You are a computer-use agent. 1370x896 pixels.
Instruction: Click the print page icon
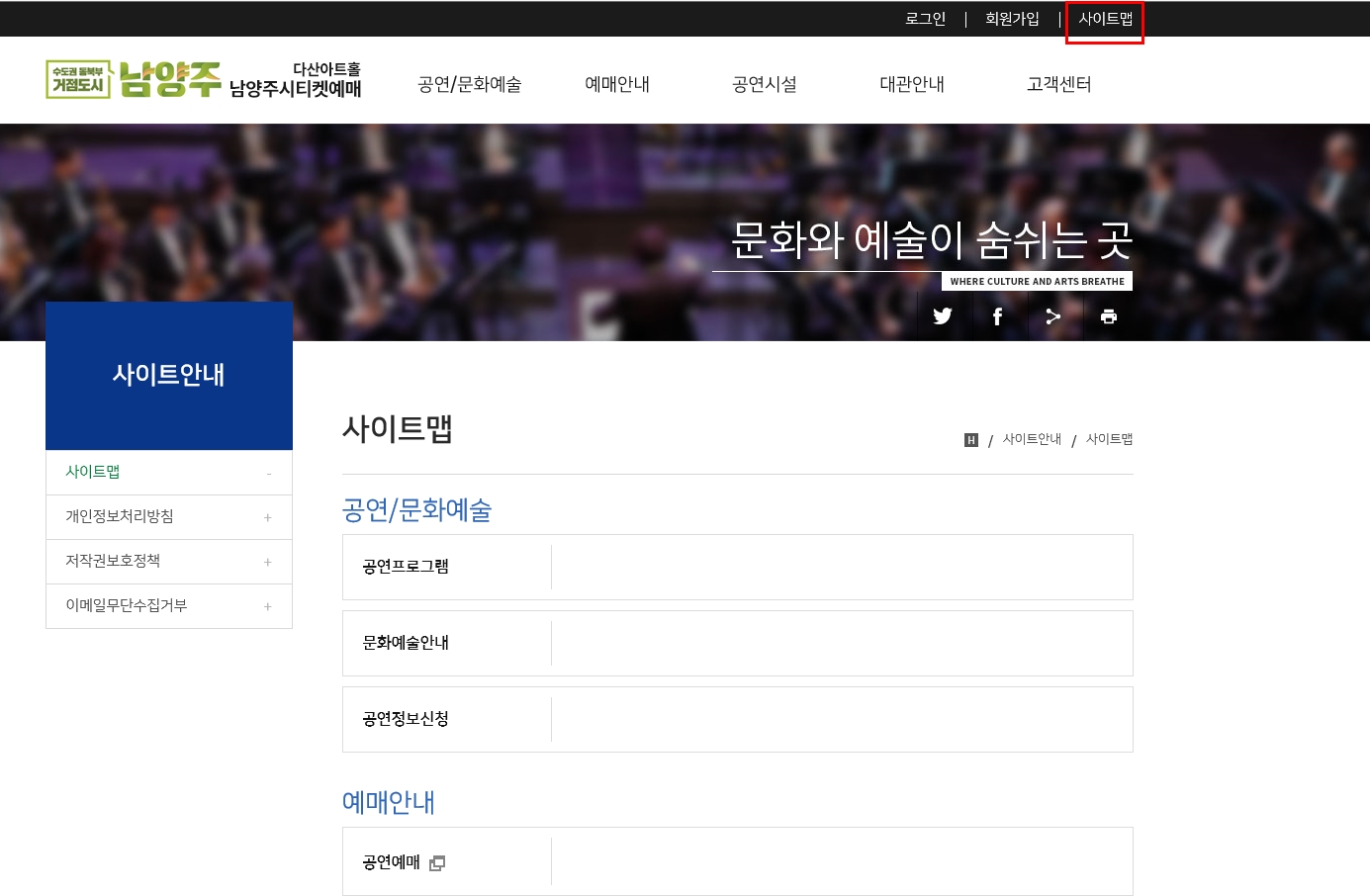1108,316
